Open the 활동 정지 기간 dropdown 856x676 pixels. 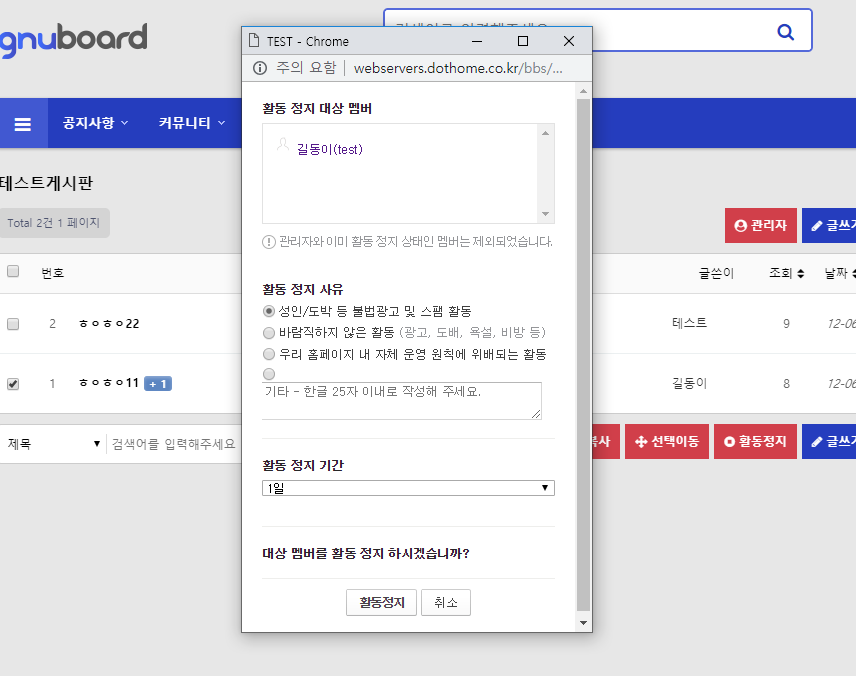coord(408,488)
